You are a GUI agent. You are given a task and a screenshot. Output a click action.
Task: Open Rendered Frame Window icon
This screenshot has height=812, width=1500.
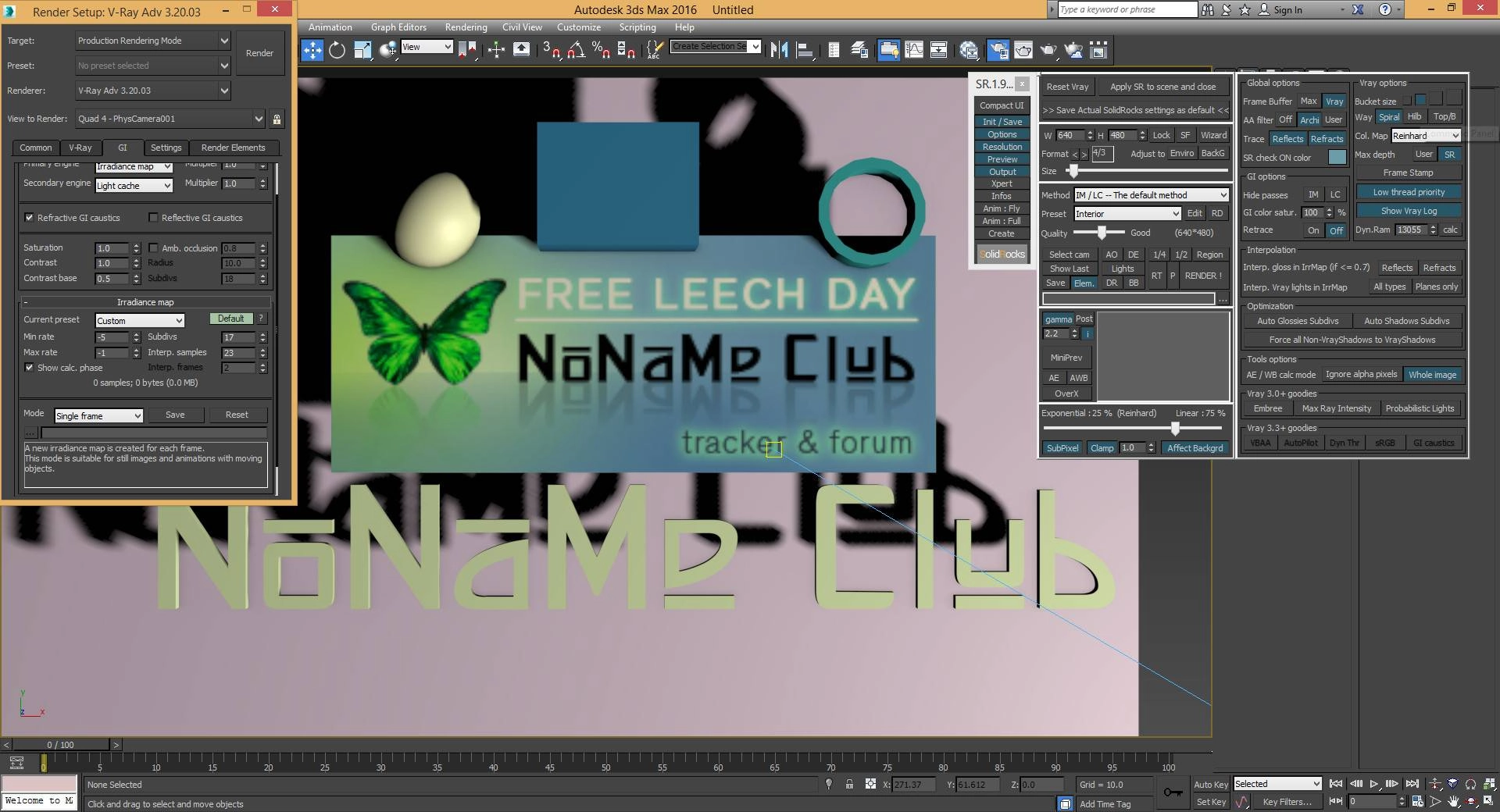(x=1023, y=50)
